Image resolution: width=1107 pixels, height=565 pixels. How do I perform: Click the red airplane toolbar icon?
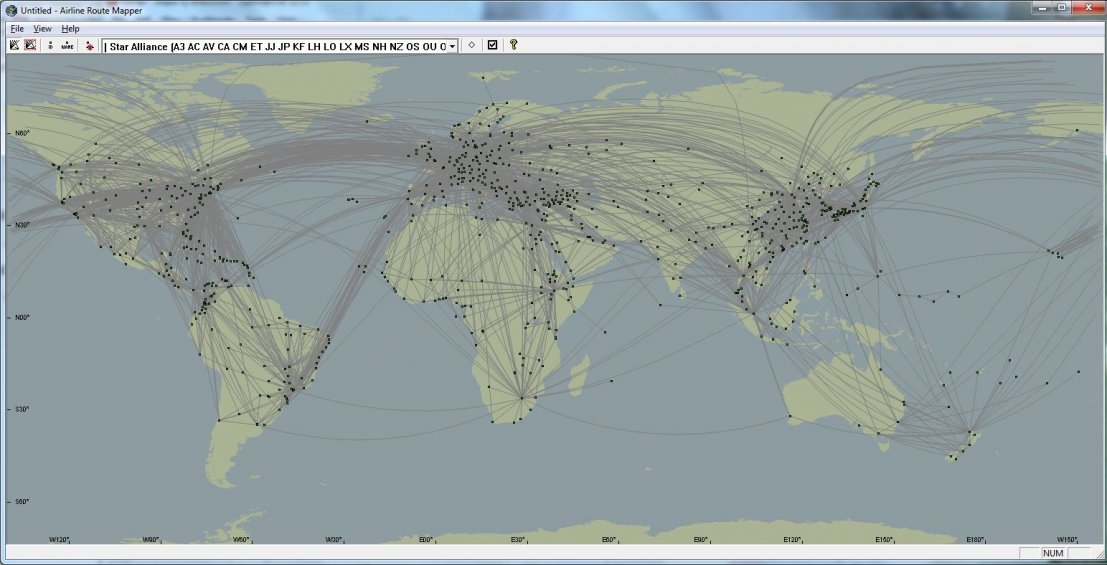pos(90,45)
